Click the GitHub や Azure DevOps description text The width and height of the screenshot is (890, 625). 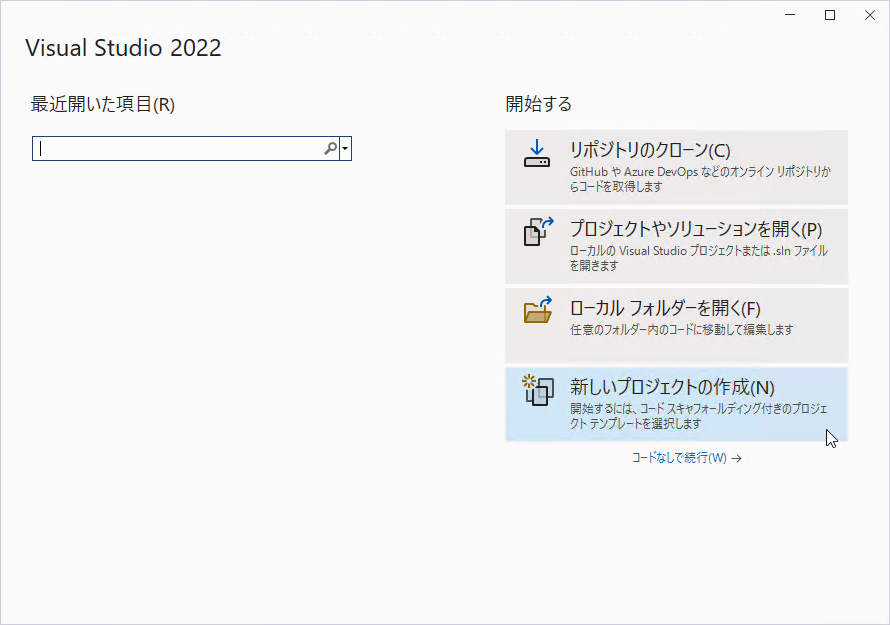[700, 179]
